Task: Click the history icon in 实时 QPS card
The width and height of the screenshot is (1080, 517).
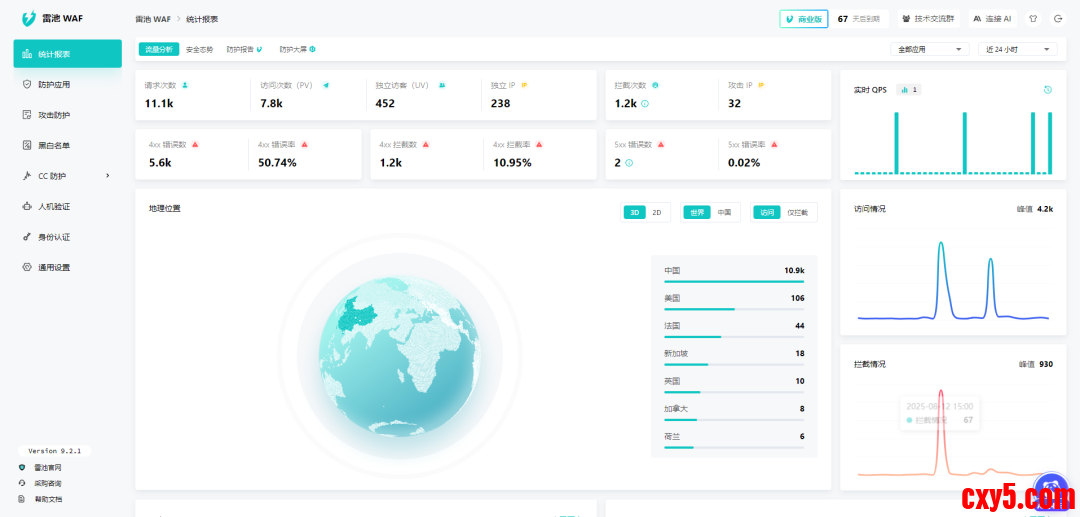Action: pyautogui.click(x=1047, y=89)
